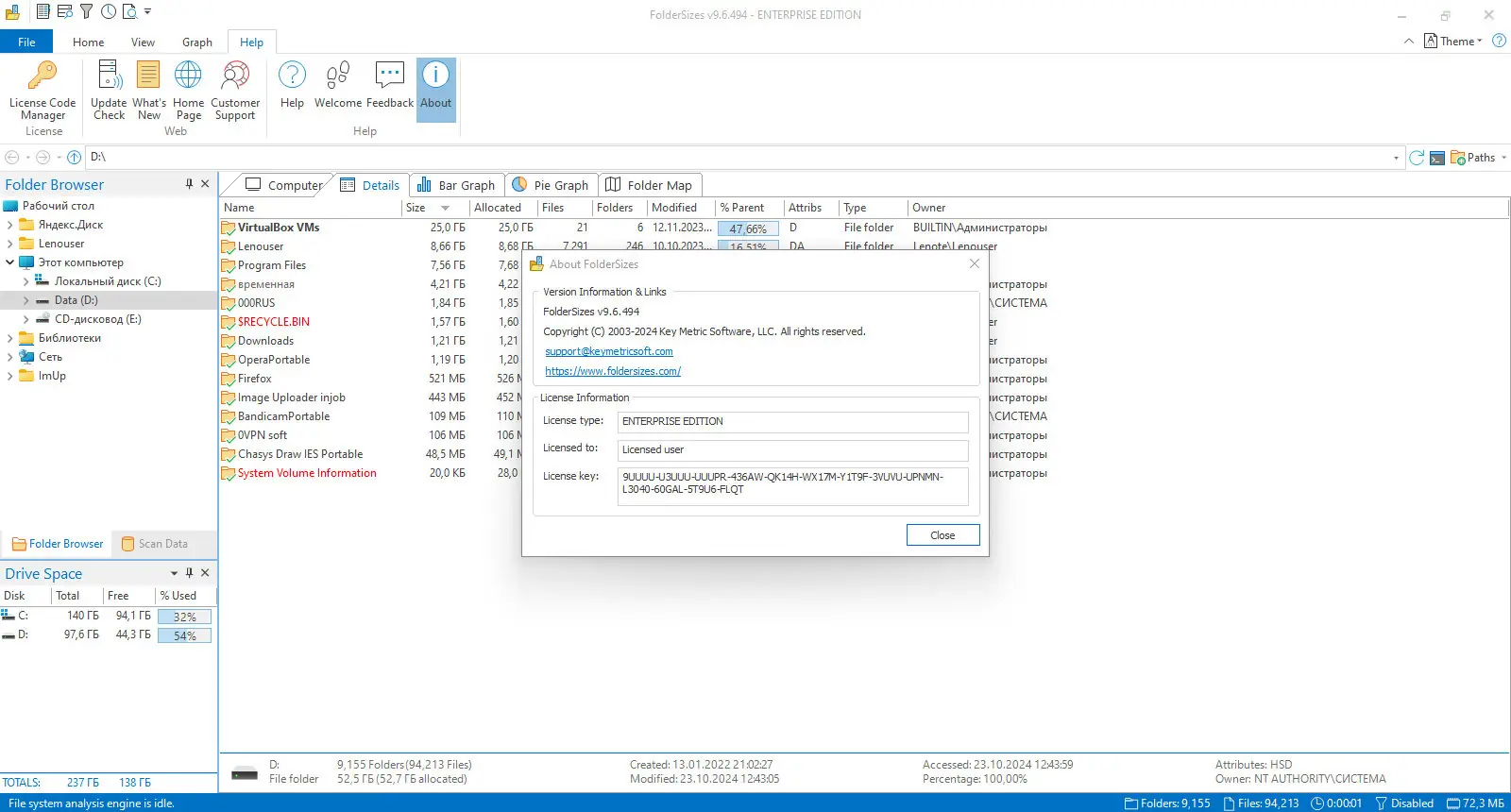Collapse the ribbon
The height and width of the screenshot is (812, 1511).
click(1409, 42)
